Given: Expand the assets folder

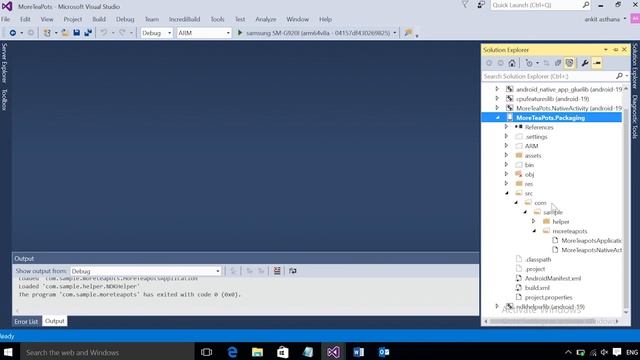Looking at the screenshot, I should [x=506, y=155].
